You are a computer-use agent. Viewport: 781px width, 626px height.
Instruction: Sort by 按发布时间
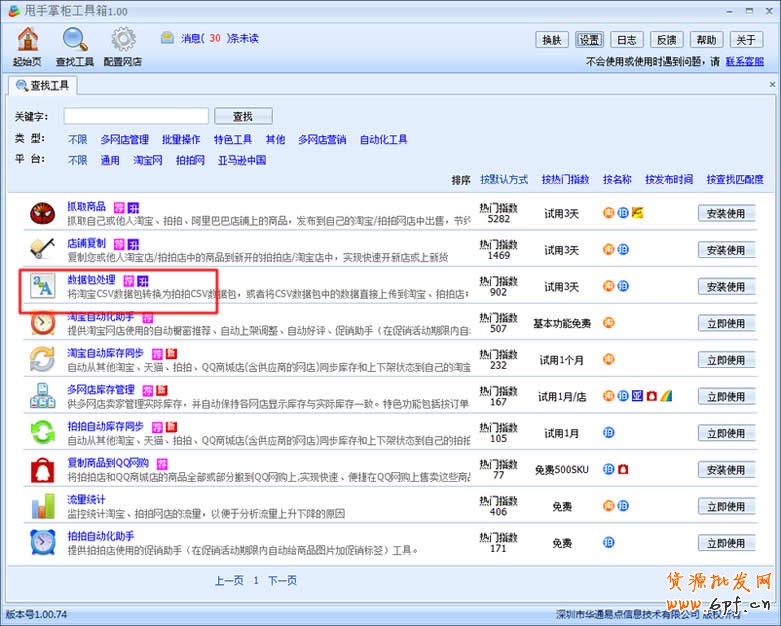point(669,179)
